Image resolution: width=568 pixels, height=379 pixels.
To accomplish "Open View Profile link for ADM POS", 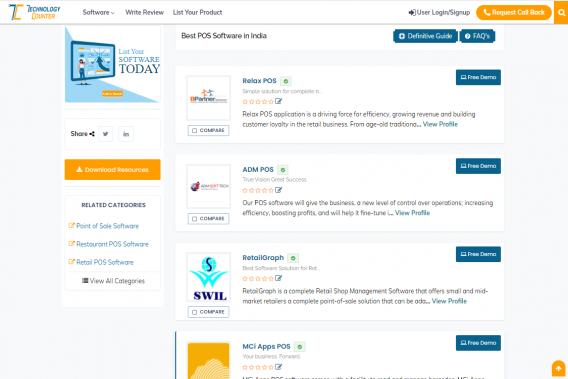I will click(x=412, y=213).
